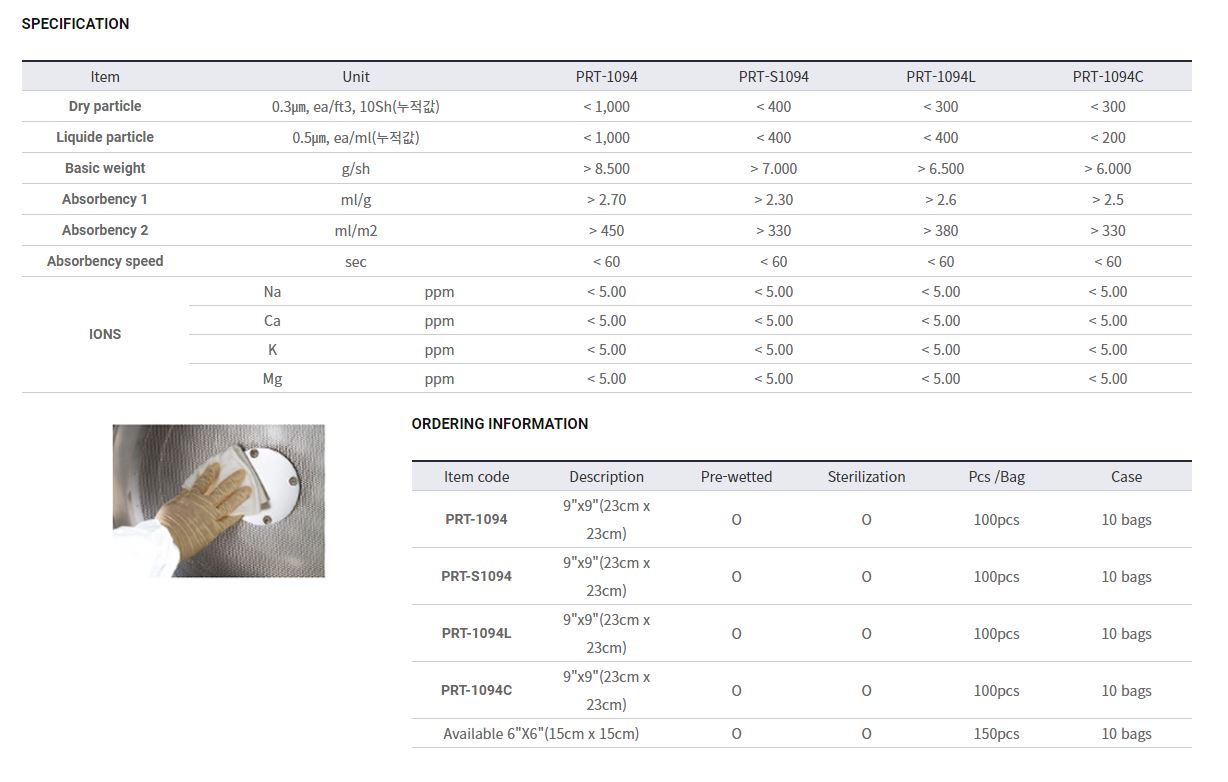Click the IONS row group label
This screenshot has height=782, width=1228.
(105, 334)
